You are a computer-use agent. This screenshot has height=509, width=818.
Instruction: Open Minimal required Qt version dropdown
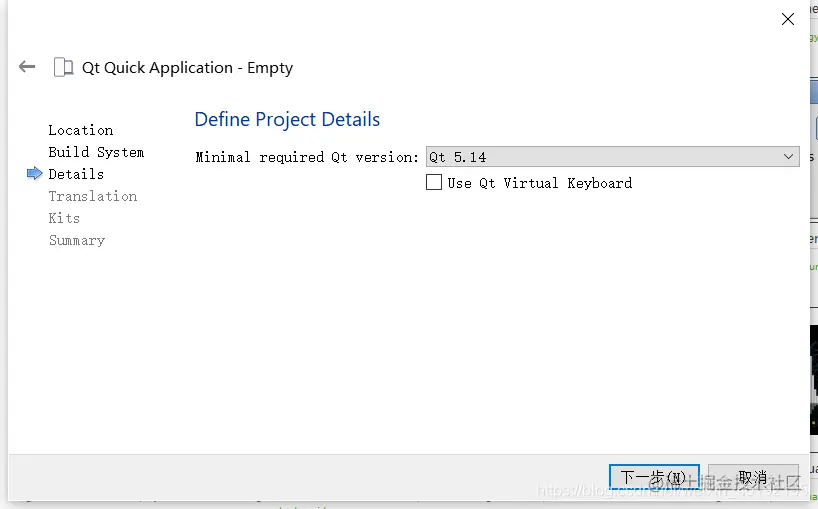click(x=612, y=156)
